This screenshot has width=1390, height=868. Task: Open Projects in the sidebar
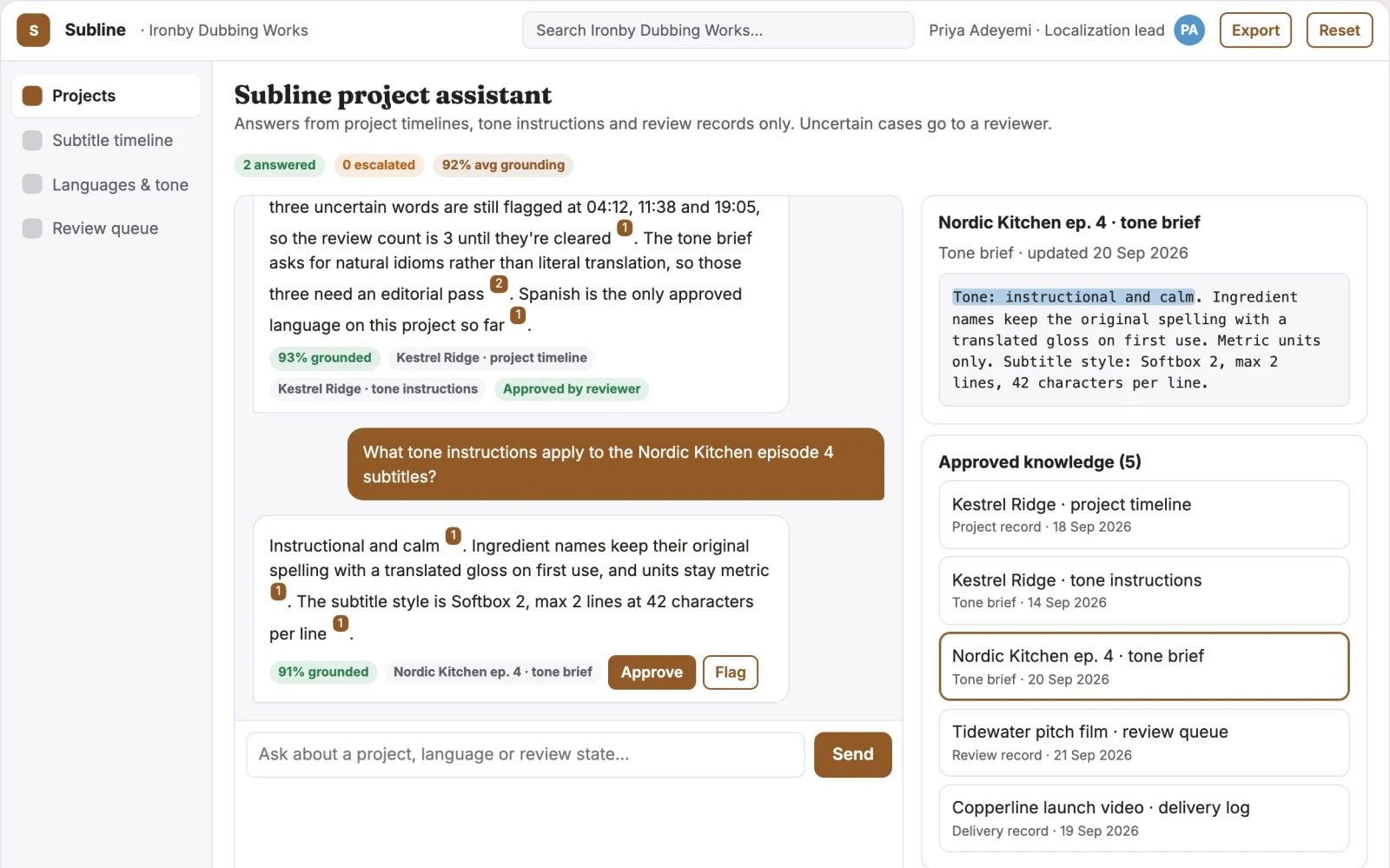(106, 96)
